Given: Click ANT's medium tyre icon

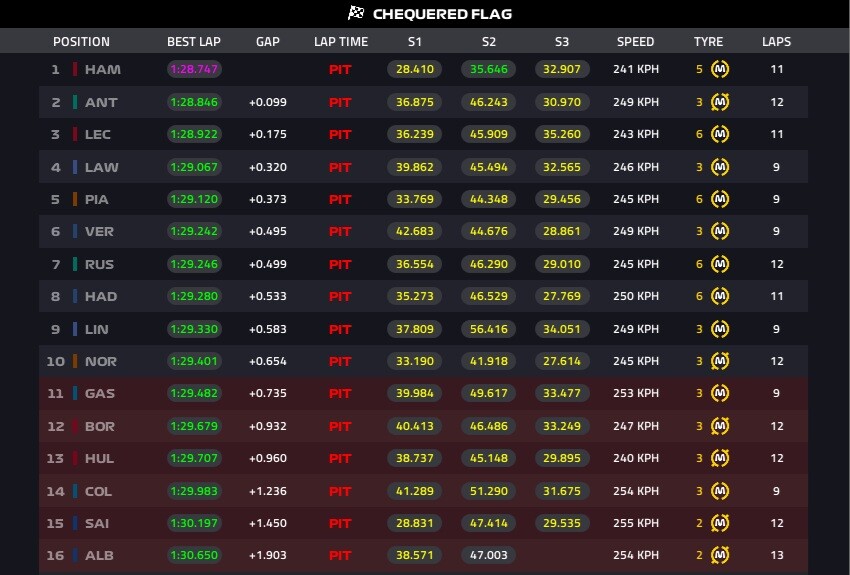Looking at the screenshot, I should [x=720, y=102].
